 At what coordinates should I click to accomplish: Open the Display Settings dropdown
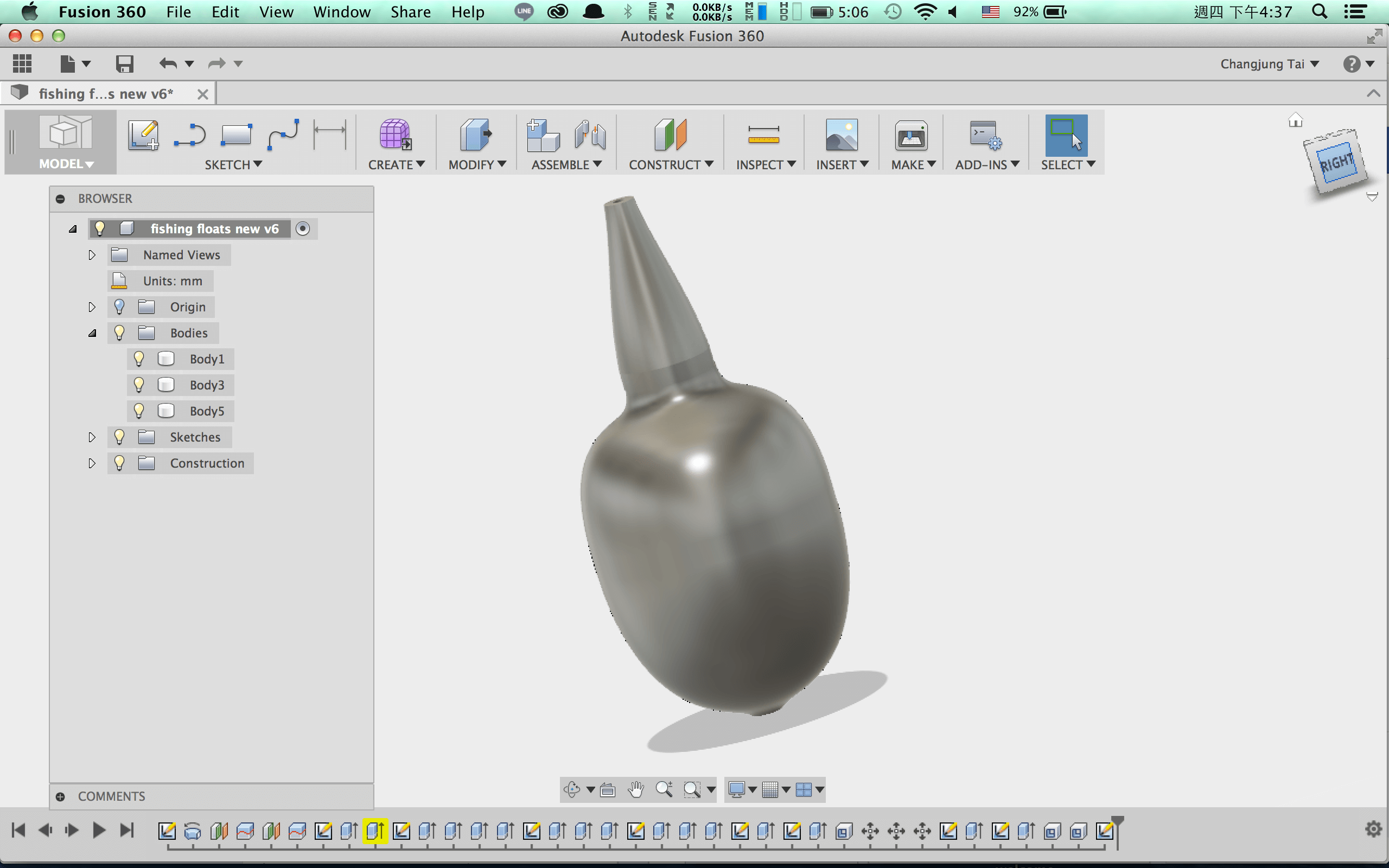coord(742,789)
